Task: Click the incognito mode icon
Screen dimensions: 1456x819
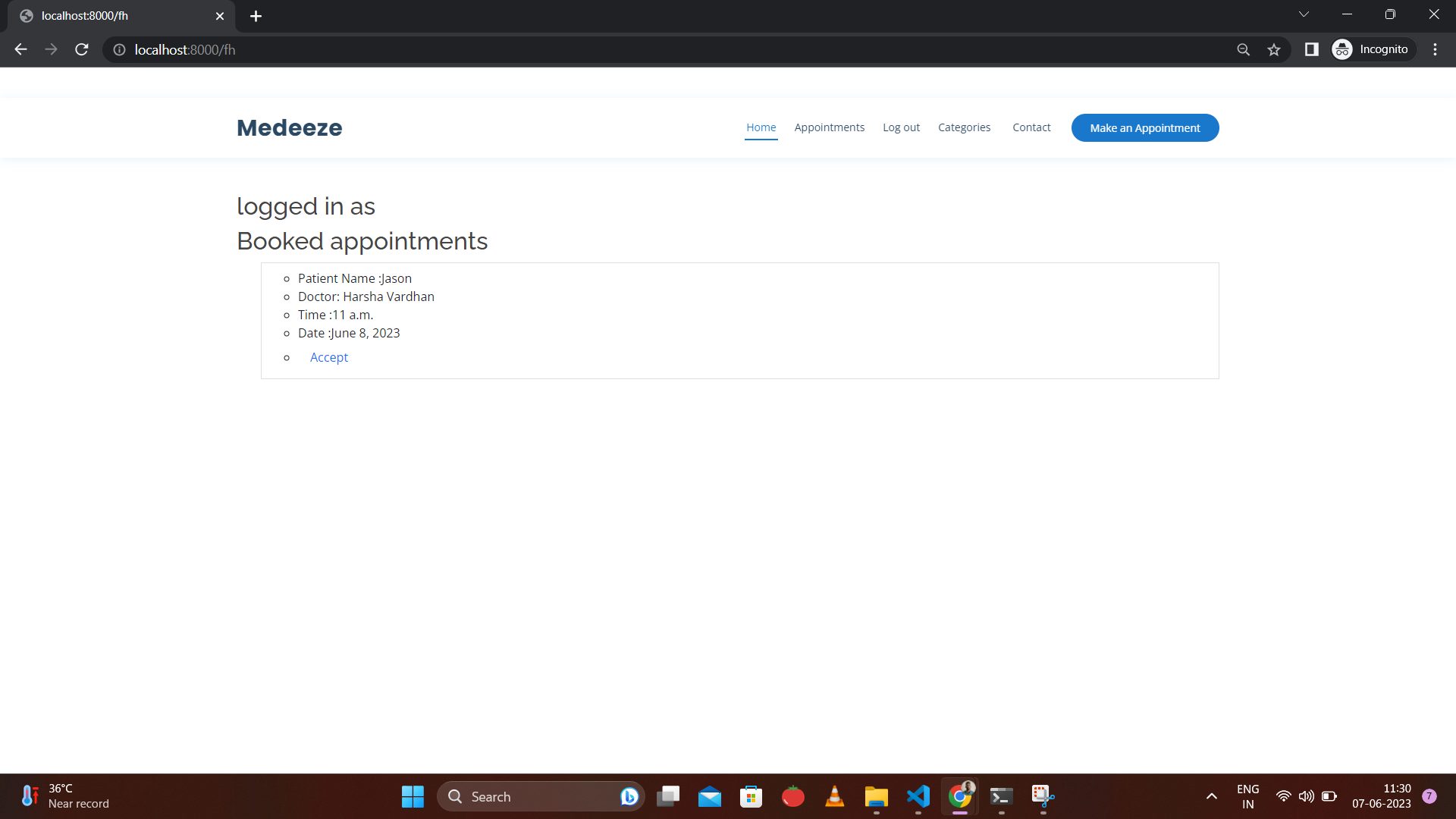Action: click(x=1343, y=50)
